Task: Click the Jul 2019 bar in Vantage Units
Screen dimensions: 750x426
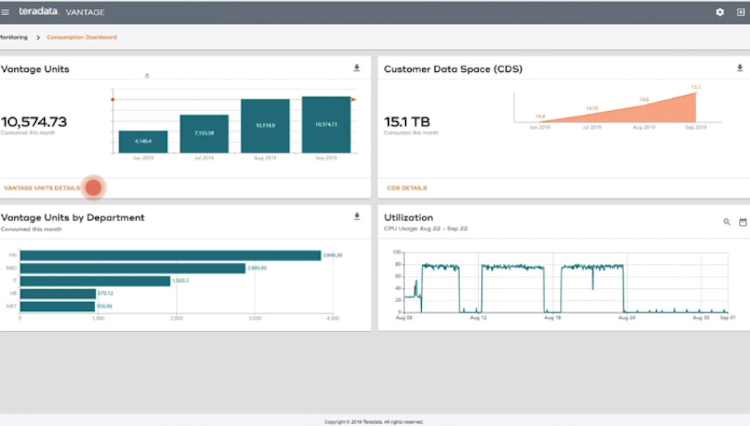Action: pos(204,134)
